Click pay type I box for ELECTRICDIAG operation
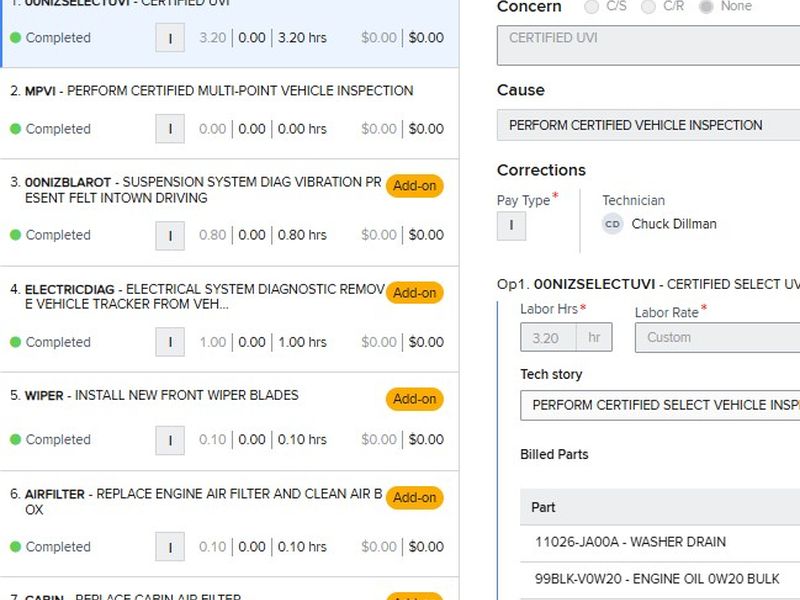This screenshot has width=800, height=600. click(x=170, y=342)
